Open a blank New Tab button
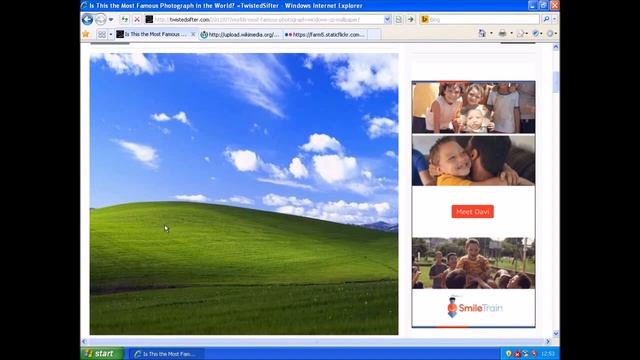 (x=373, y=35)
